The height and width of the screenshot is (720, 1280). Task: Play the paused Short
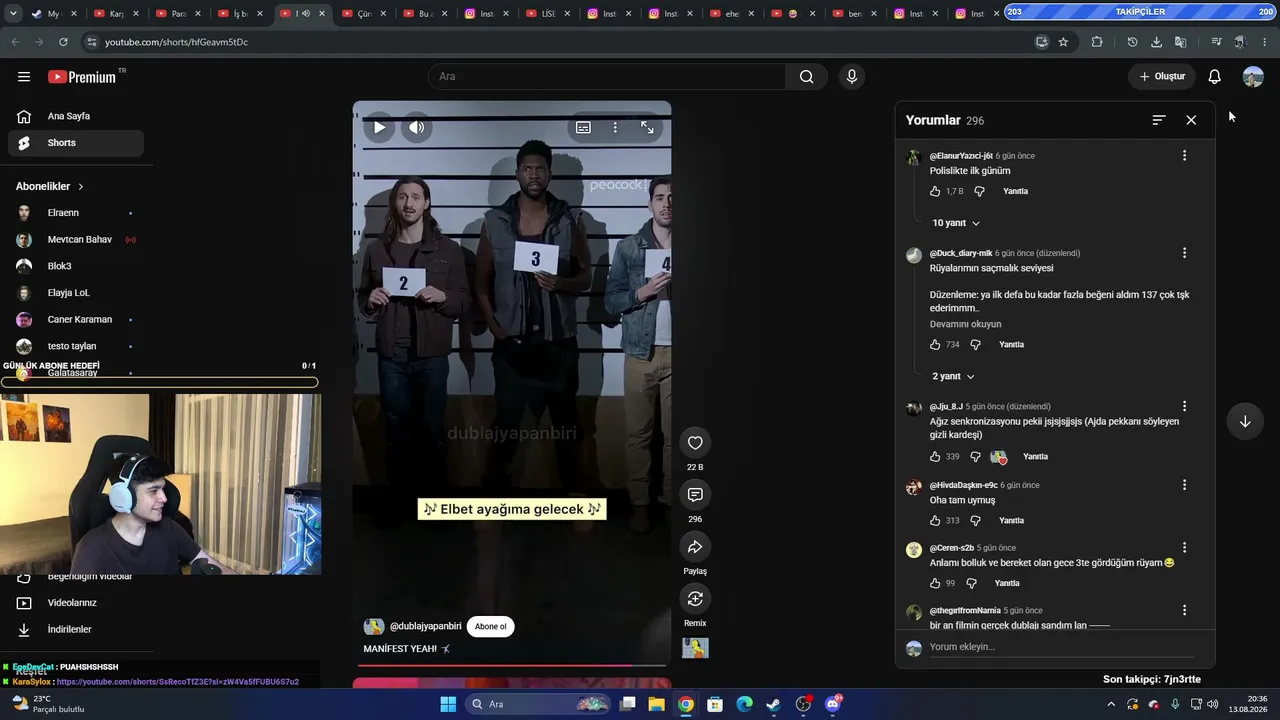pos(380,127)
